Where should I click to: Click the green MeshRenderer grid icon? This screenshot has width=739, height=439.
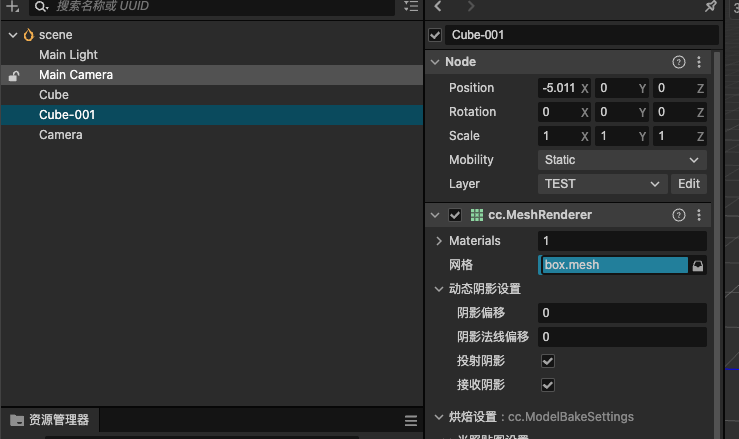[477, 215]
